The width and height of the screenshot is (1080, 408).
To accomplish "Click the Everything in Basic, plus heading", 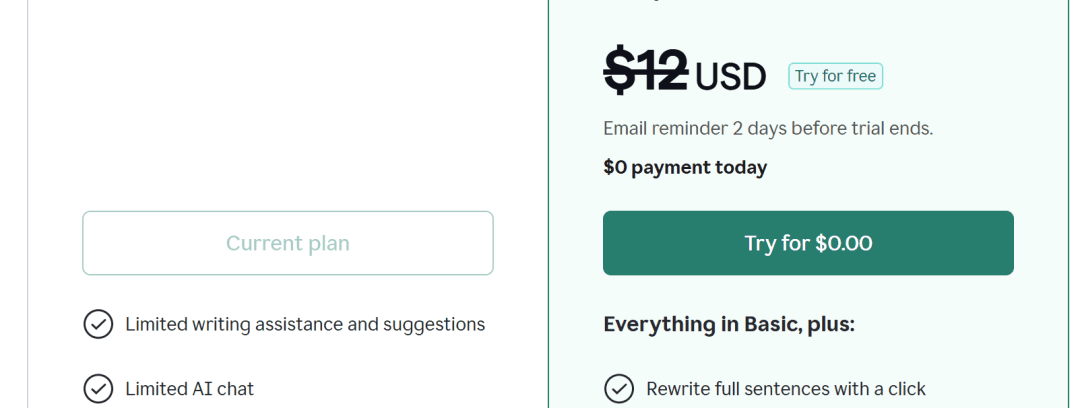I will point(729,324).
